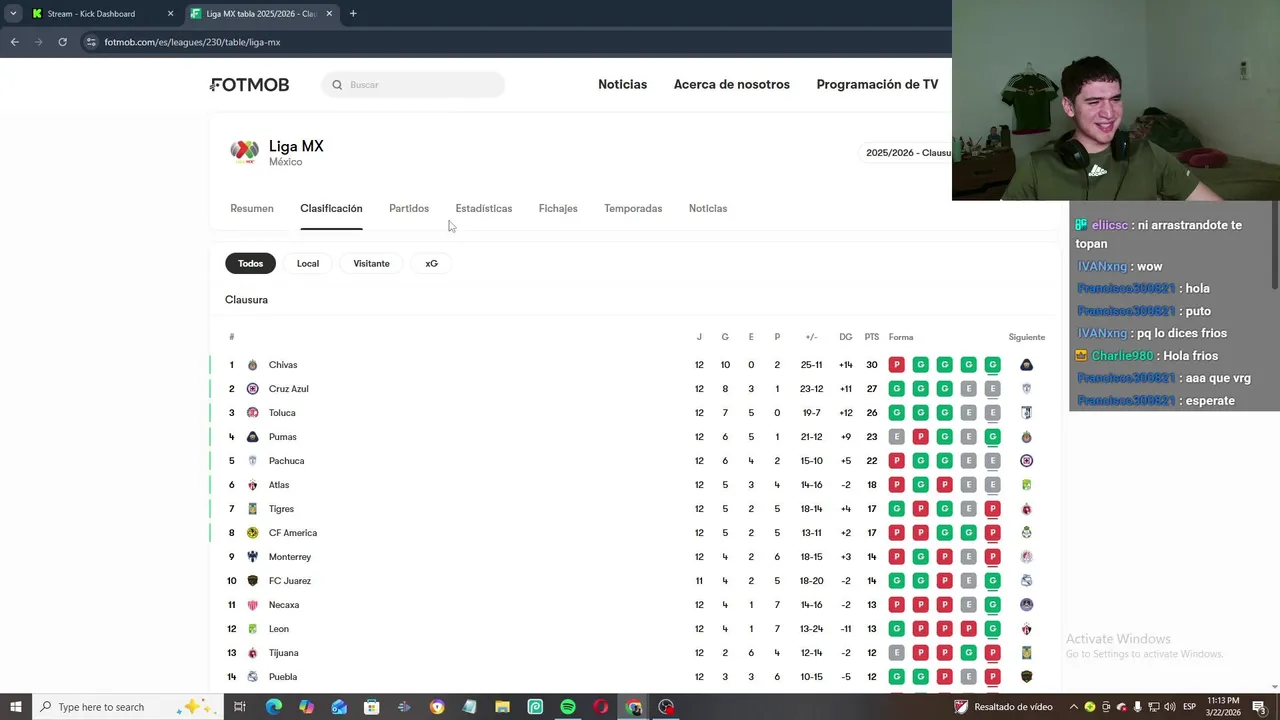Image resolution: width=1280 pixels, height=720 pixels.
Task: Click the Liga MX league logo
Action: 244,151
